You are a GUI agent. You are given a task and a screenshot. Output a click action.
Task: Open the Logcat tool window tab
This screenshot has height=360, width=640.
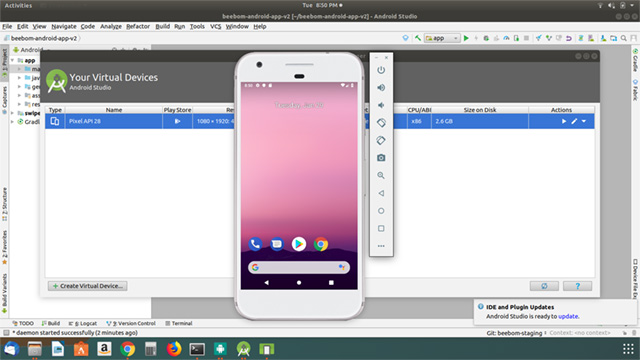coord(83,323)
